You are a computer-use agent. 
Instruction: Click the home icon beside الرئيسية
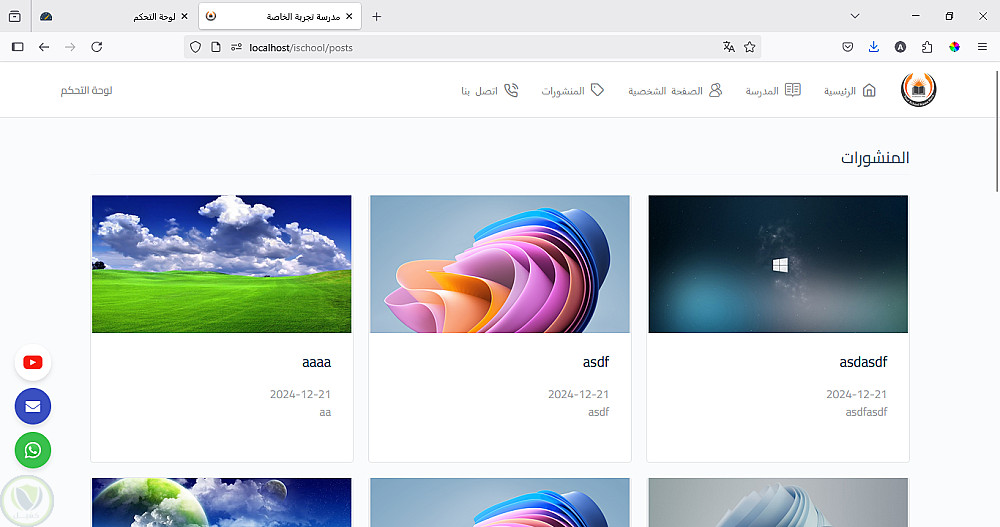pos(869,91)
